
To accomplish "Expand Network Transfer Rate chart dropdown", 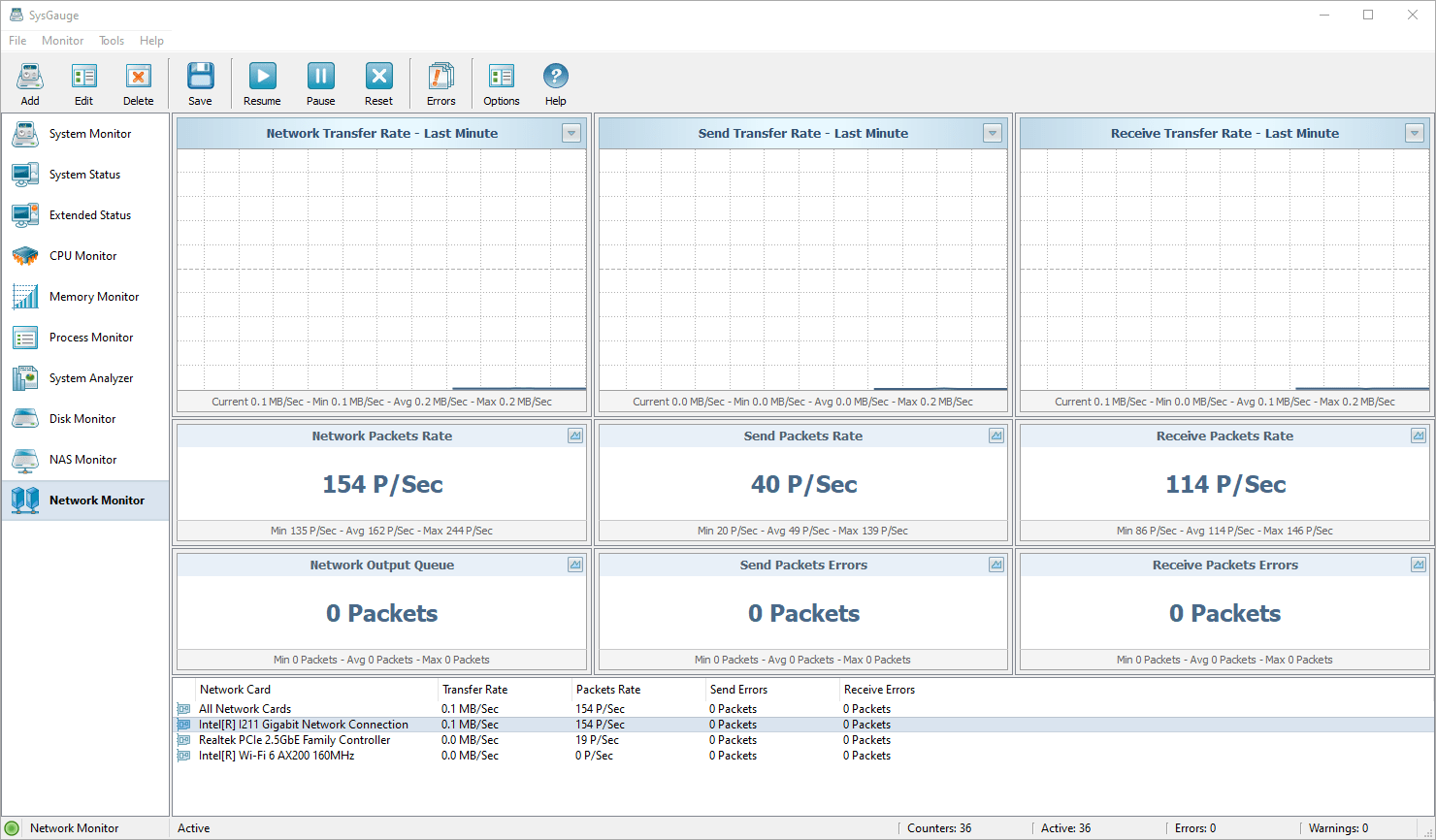I will click(571, 134).
